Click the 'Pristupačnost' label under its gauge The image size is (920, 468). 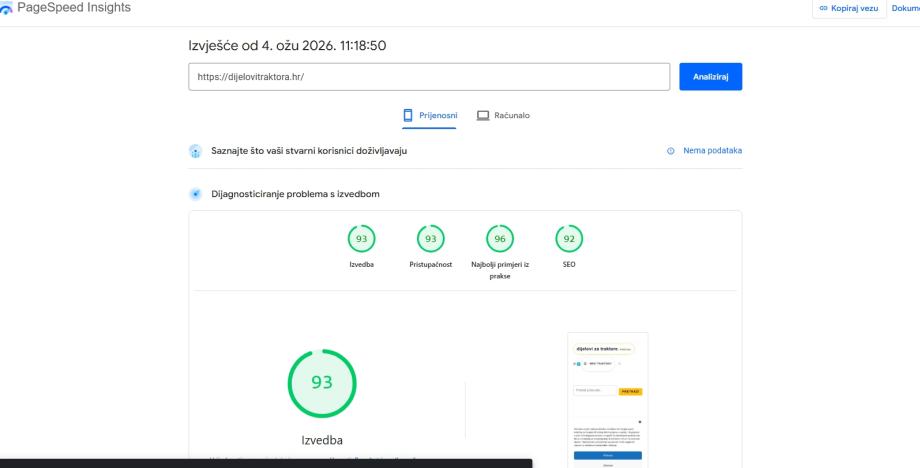(431, 264)
